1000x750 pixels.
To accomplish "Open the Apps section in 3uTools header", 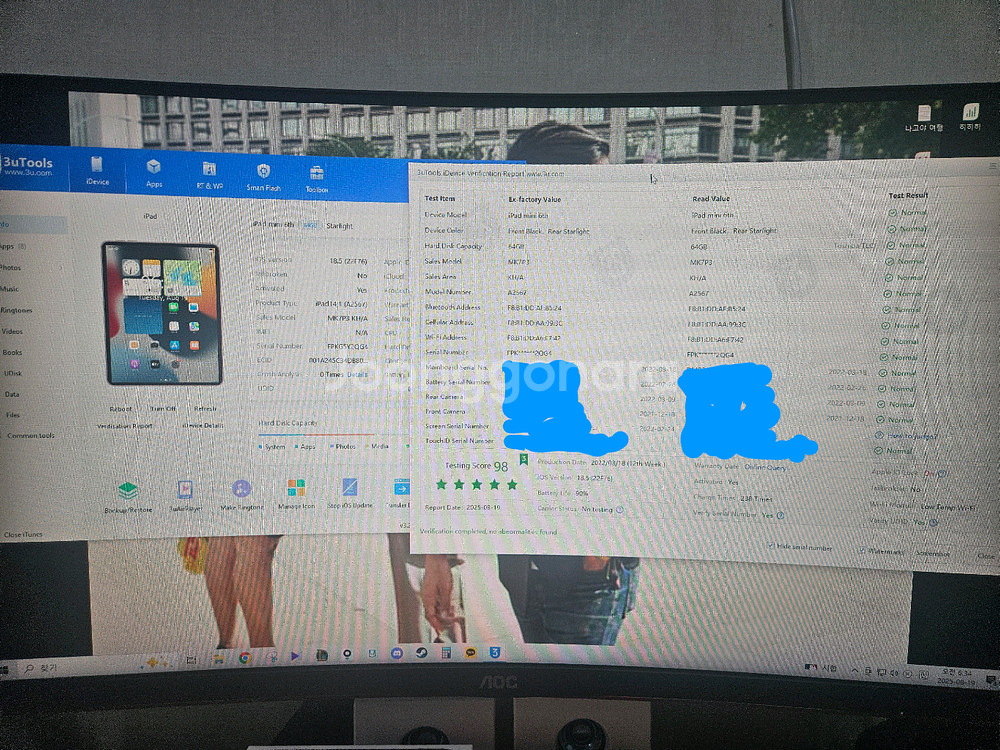I will click(x=154, y=173).
